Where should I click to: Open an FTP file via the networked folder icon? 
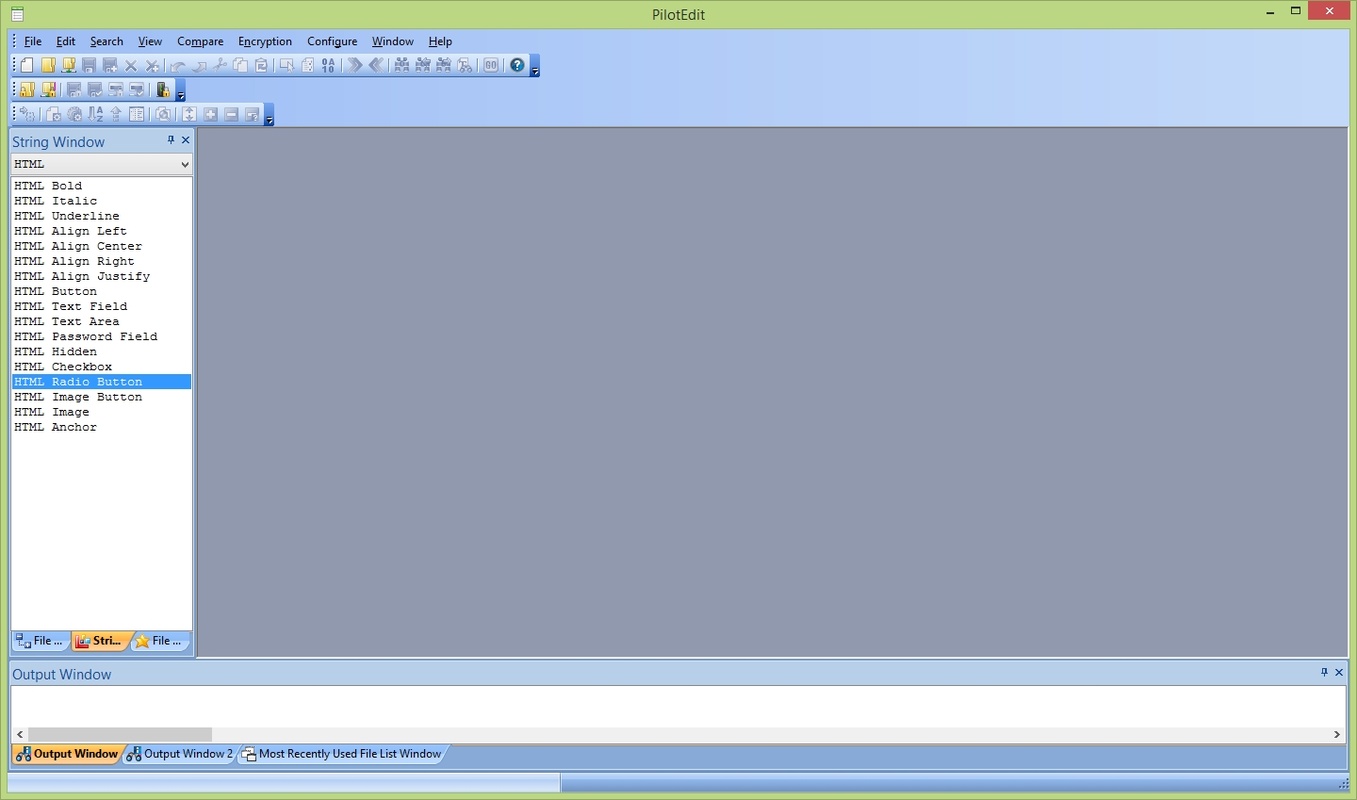[x=69, y=65]
